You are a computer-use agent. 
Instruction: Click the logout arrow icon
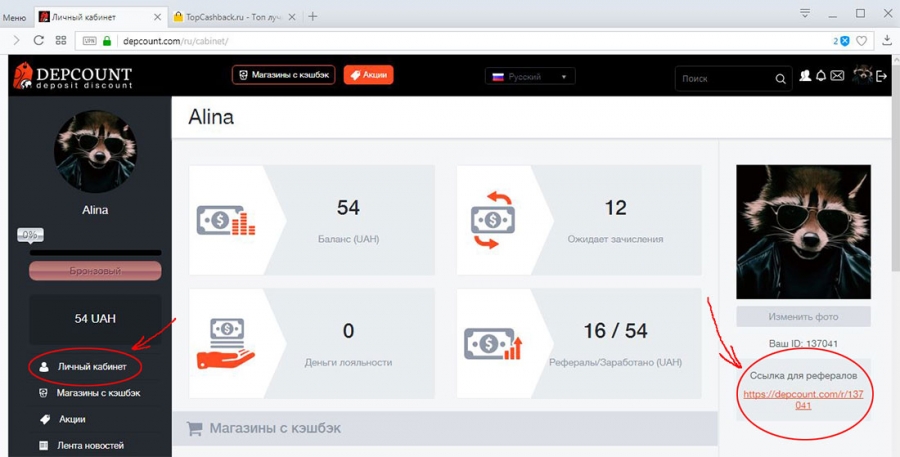[x=882, y=76]
